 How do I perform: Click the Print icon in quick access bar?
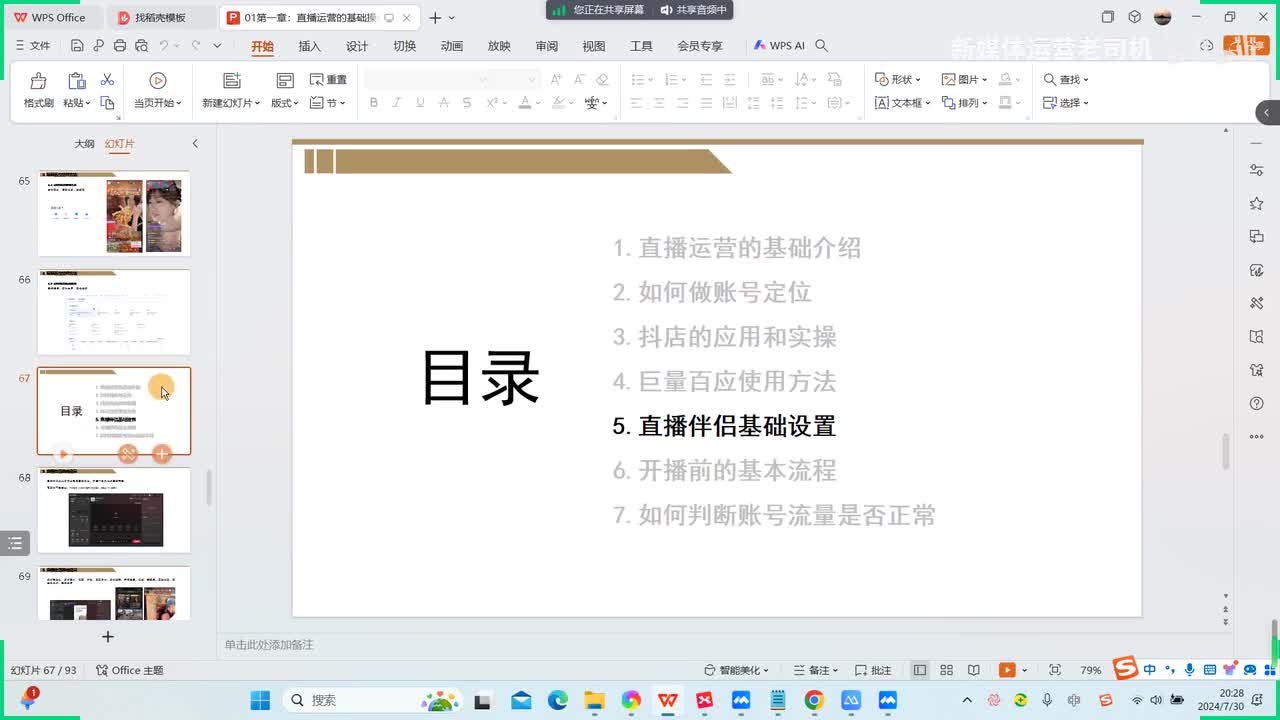coord(120,46)
